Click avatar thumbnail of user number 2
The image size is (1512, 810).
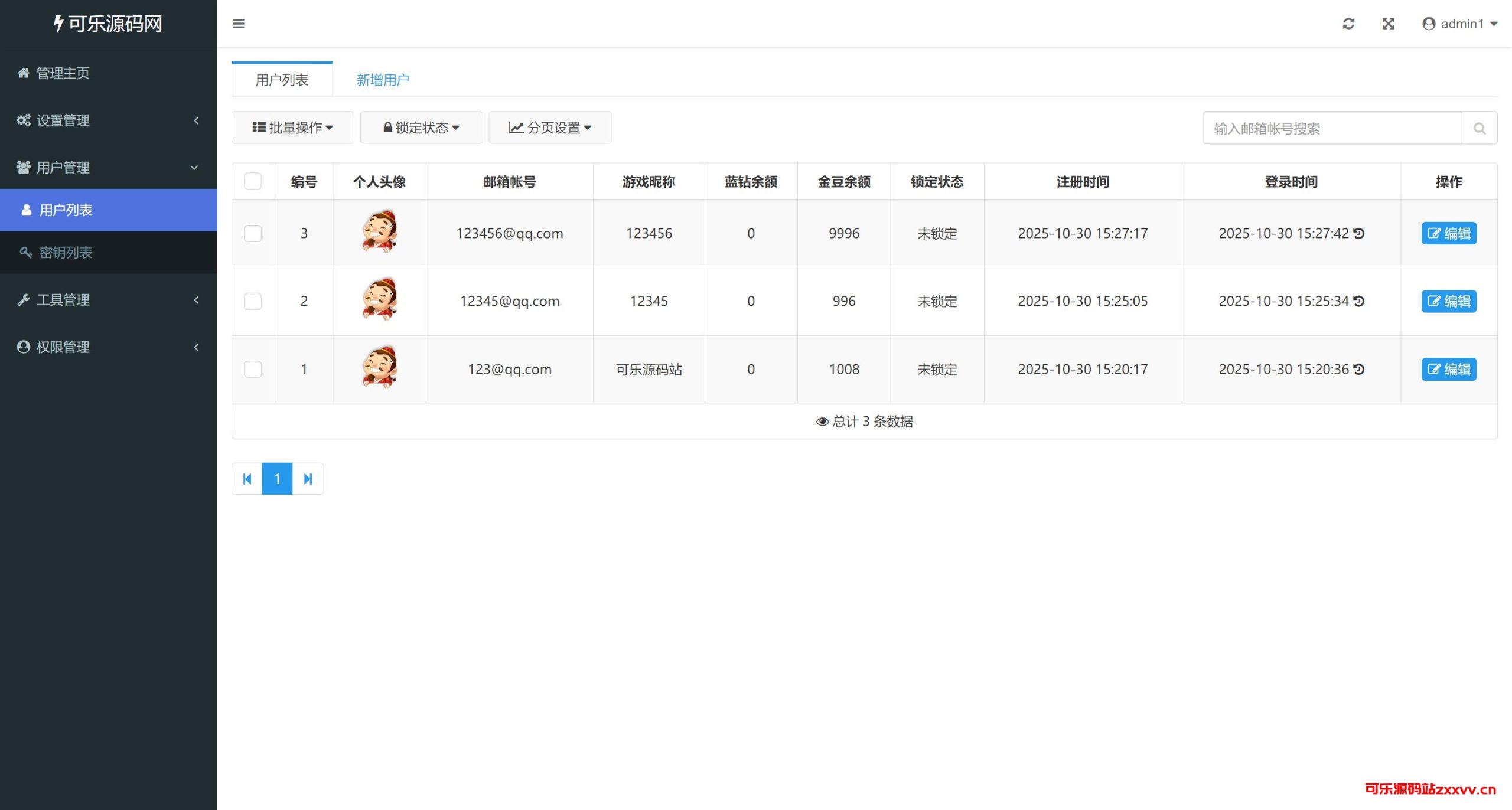pos(379,300)
